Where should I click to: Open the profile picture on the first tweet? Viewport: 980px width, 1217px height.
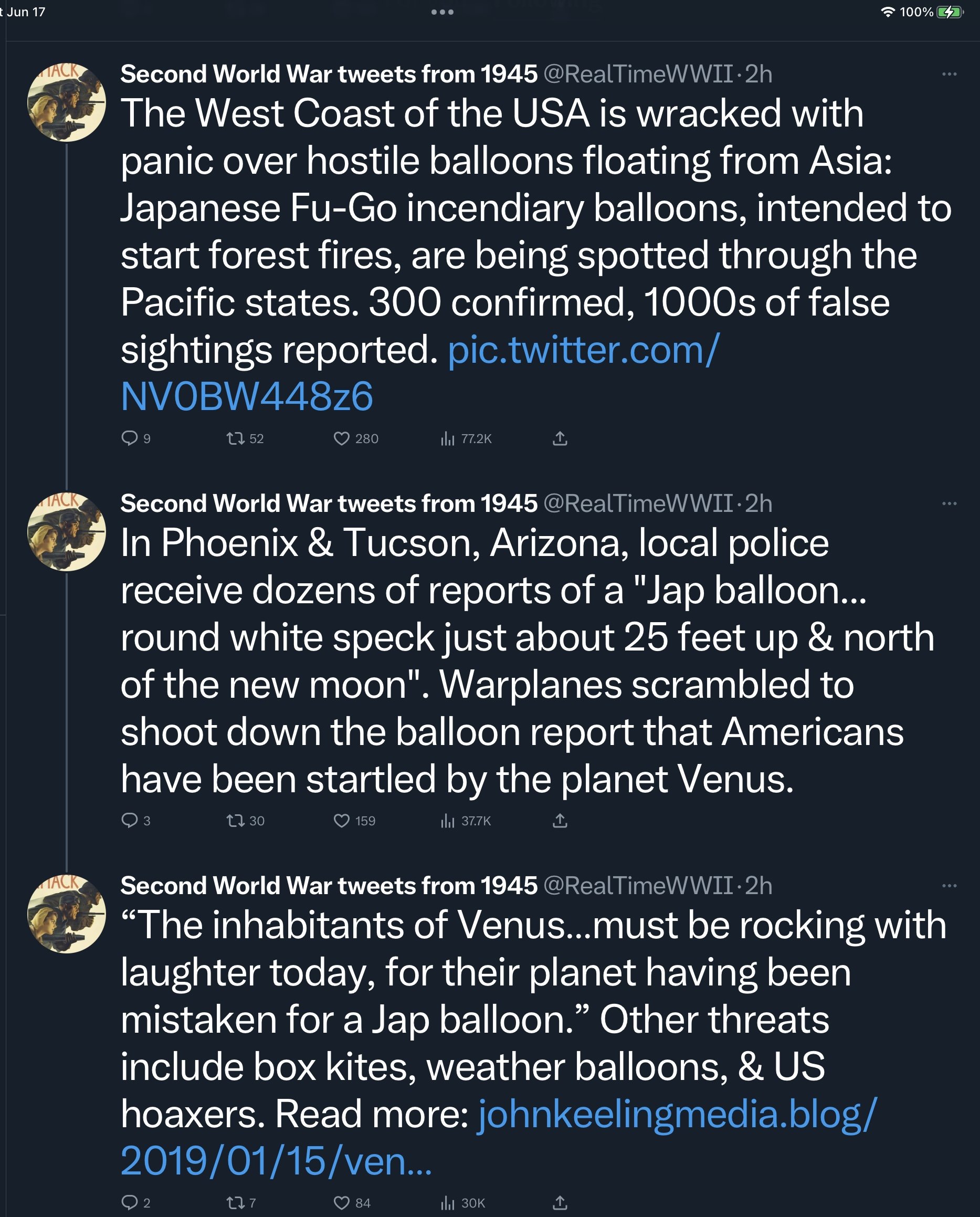[x=67, y=102]
